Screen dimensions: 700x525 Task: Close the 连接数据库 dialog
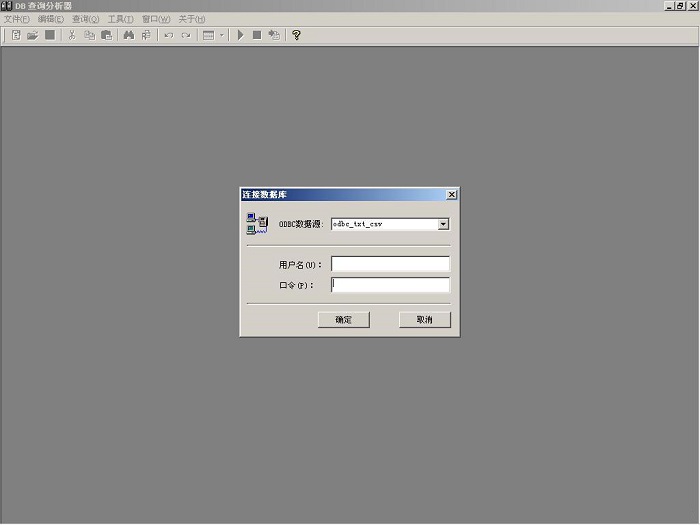pyautogui.click(x=451, y=194)
